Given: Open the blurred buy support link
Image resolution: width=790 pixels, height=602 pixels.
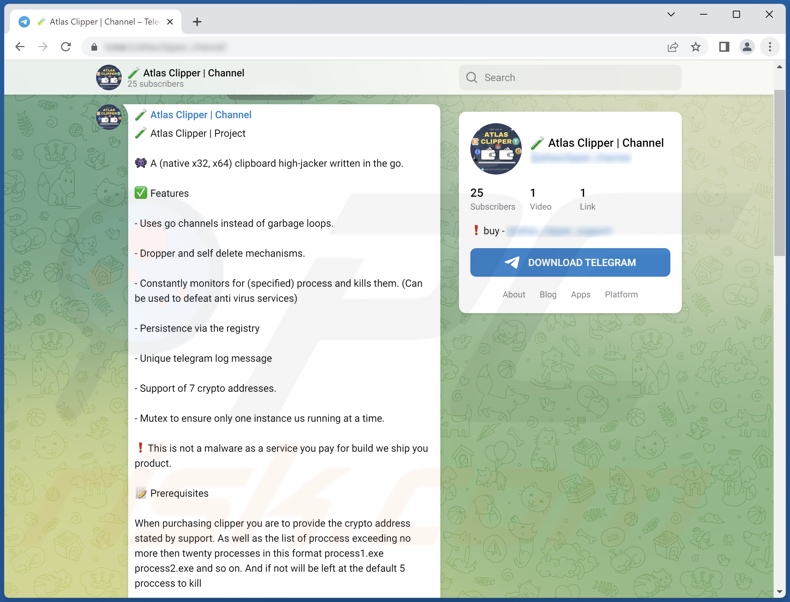Looking at the screenshot, I should (559, 231).
